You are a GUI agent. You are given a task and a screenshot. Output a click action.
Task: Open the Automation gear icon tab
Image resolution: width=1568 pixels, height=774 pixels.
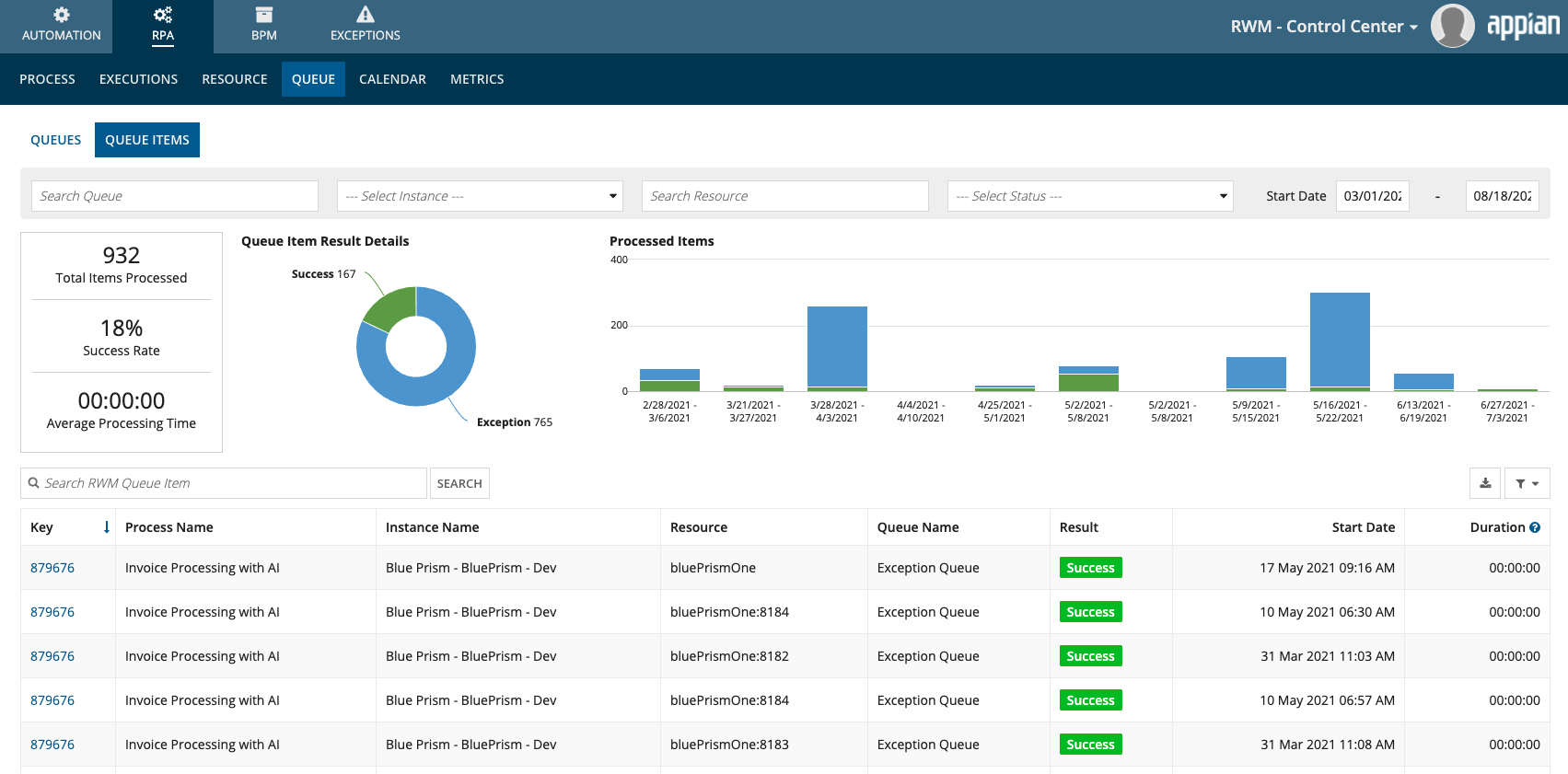pos(61,26)
